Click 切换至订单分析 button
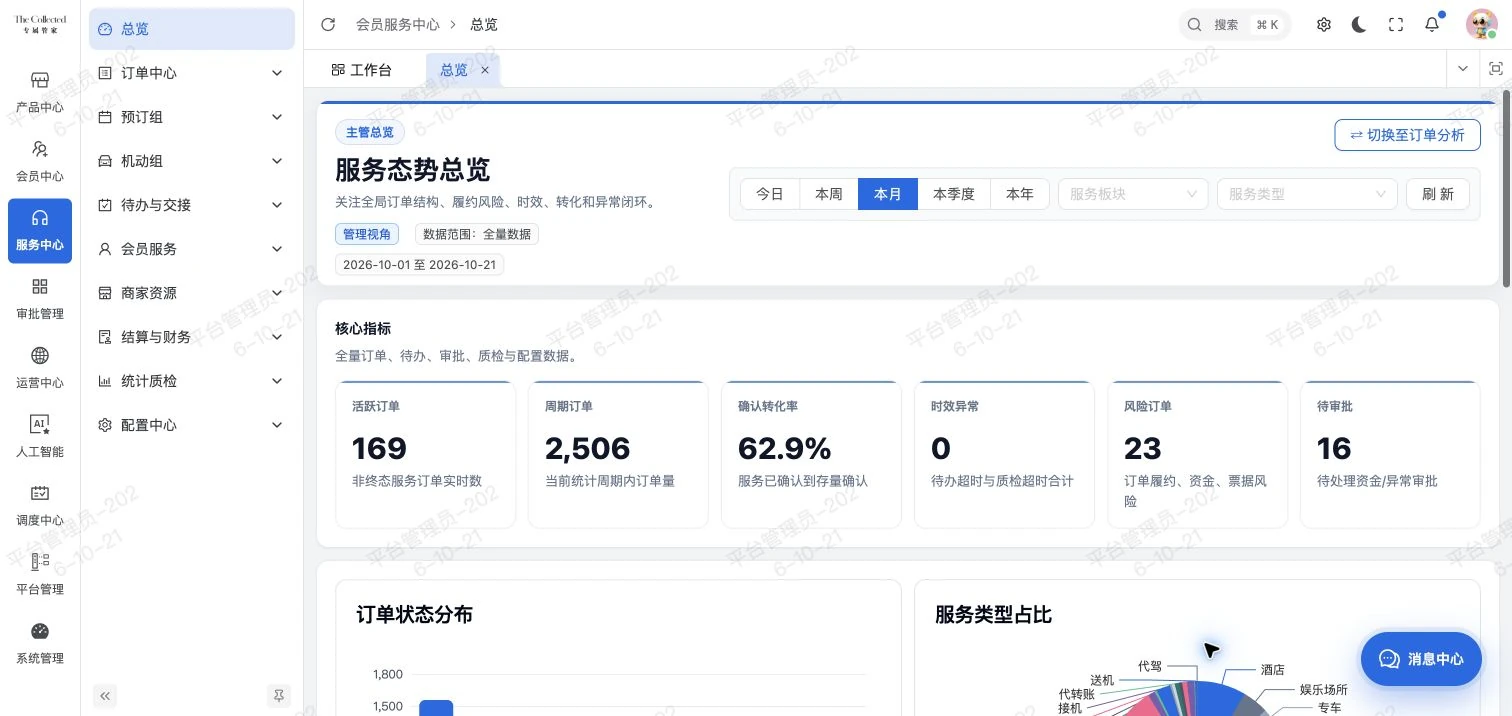Image resolution: width=1512 pixels, height=716 pixels. 1407,135
